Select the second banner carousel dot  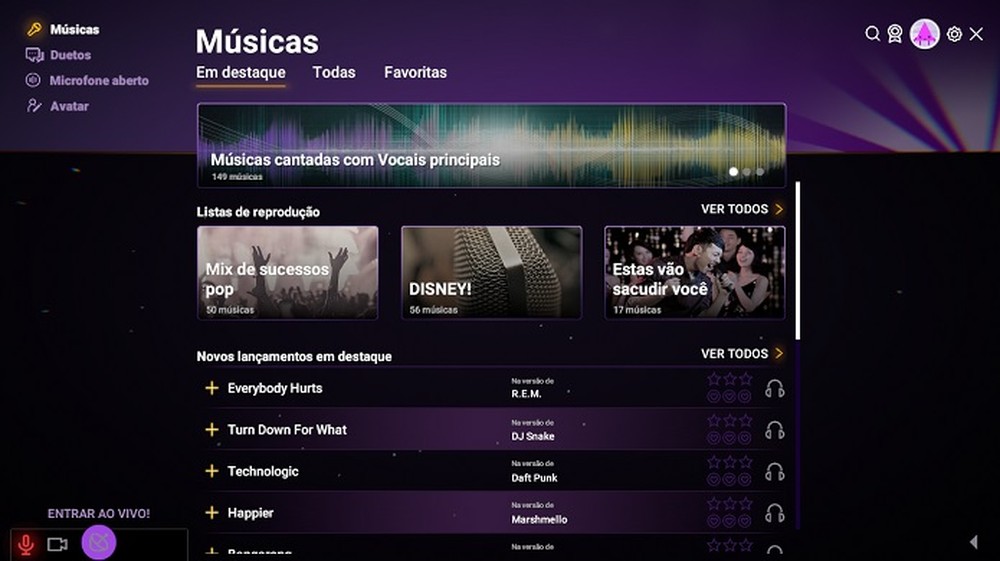(747, 171)
